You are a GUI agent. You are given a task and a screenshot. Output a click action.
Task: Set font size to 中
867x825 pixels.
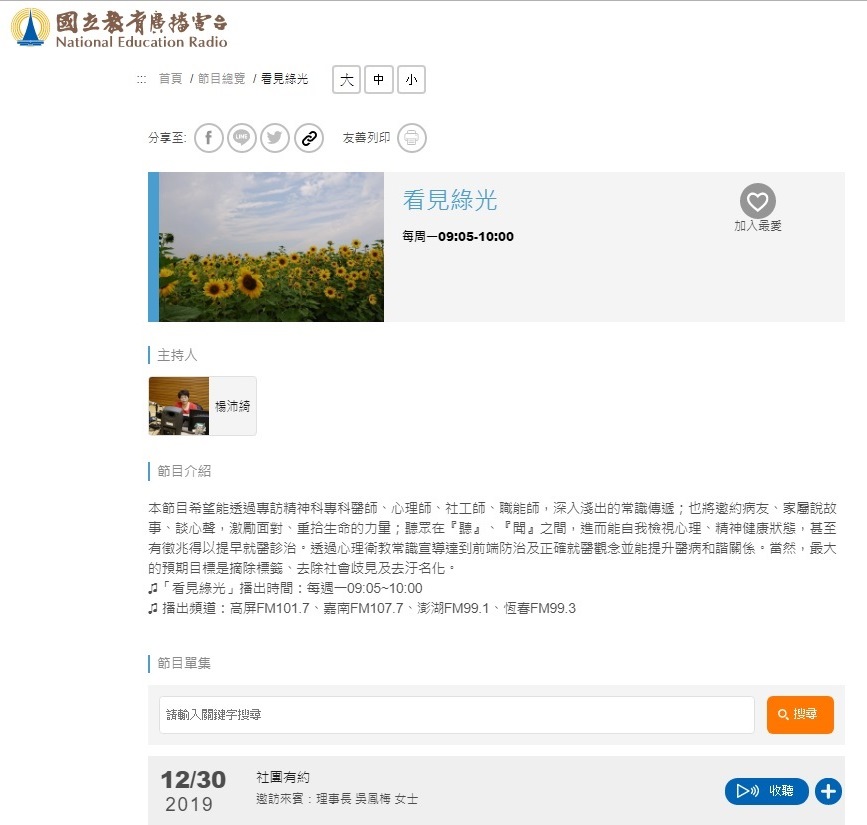[379, 80]
